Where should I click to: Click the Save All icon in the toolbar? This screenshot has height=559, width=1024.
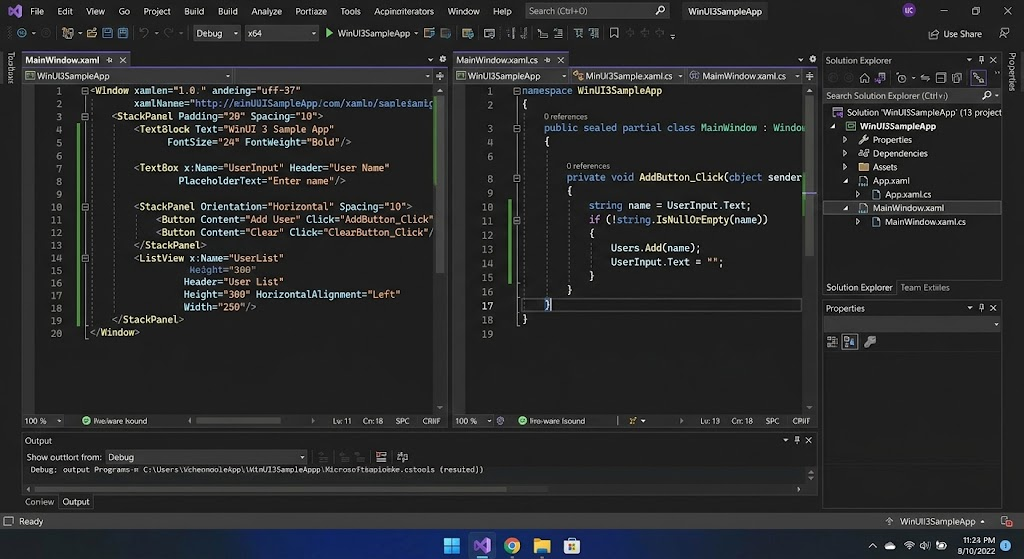pos(122,33)
